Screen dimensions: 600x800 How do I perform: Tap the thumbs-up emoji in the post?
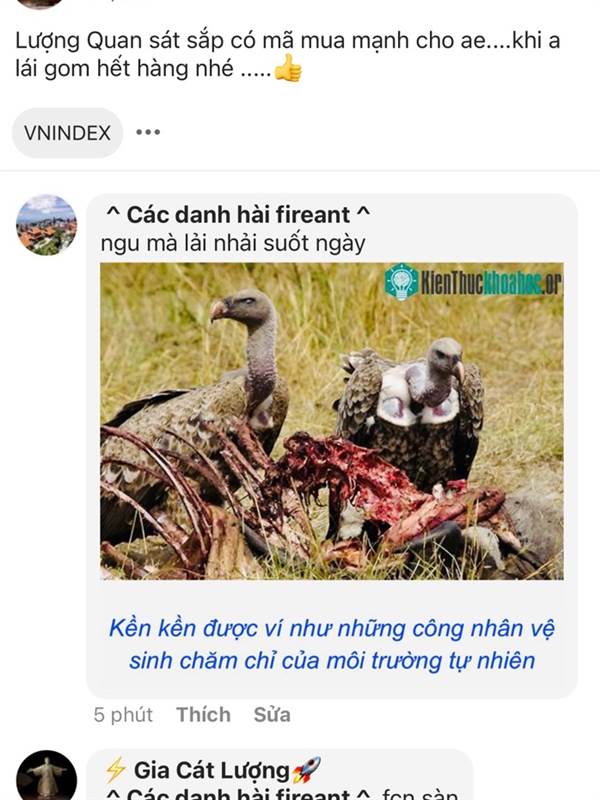(x=288, y=68)
